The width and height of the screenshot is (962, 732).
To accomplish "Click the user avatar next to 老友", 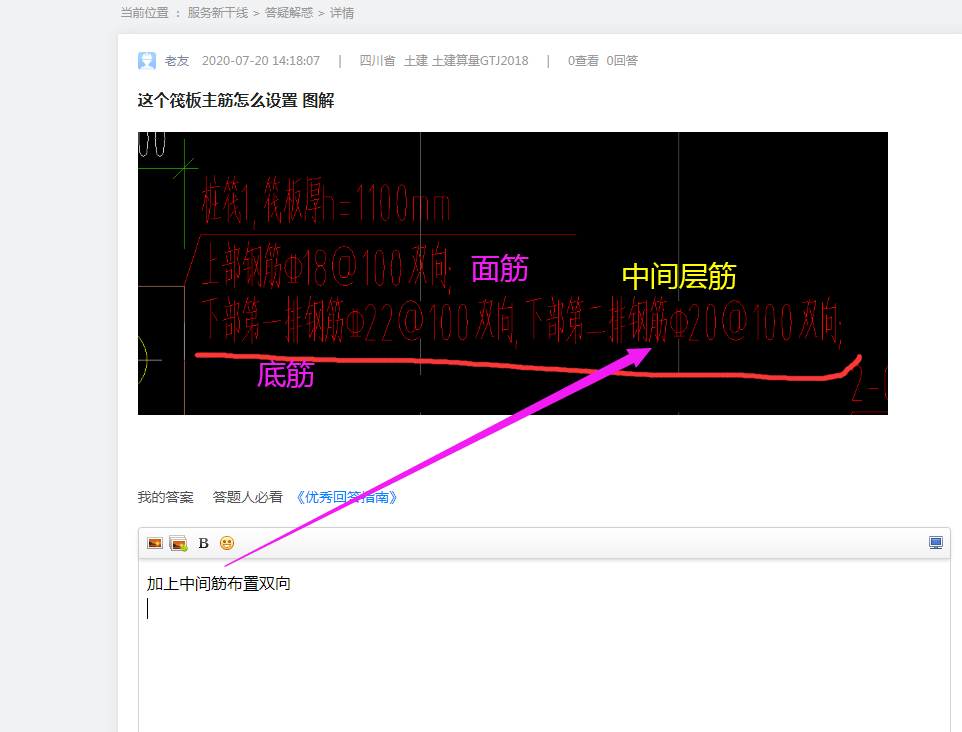I will (147, 61).
